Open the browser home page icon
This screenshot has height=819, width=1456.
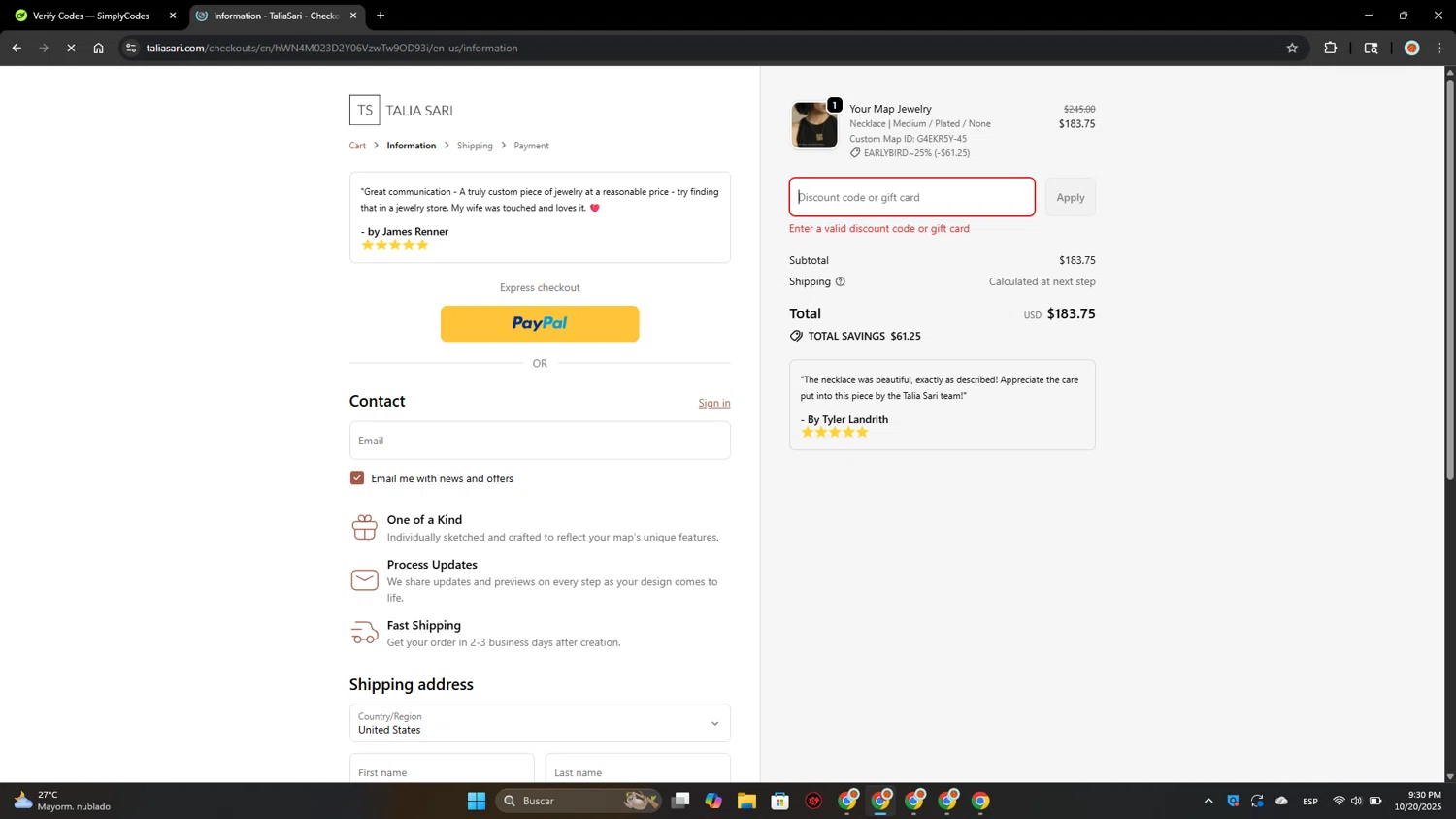pos(98,48)
